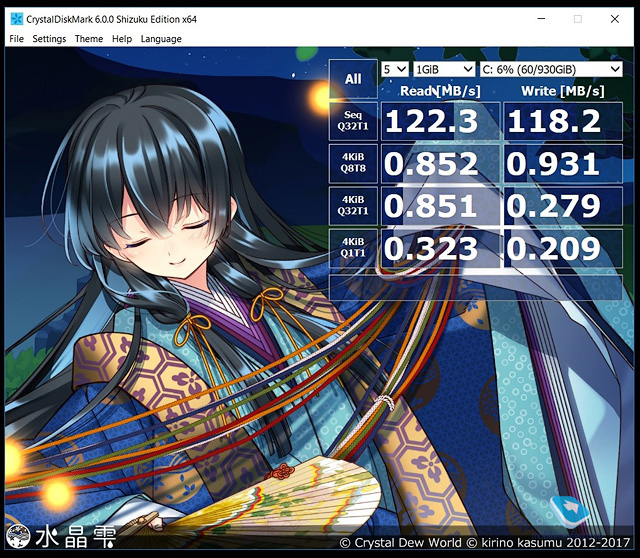This screenshot has width=640, height=558.
Task: Run the 4KiB Q1T1 benchmark
Action: (353, 248)
